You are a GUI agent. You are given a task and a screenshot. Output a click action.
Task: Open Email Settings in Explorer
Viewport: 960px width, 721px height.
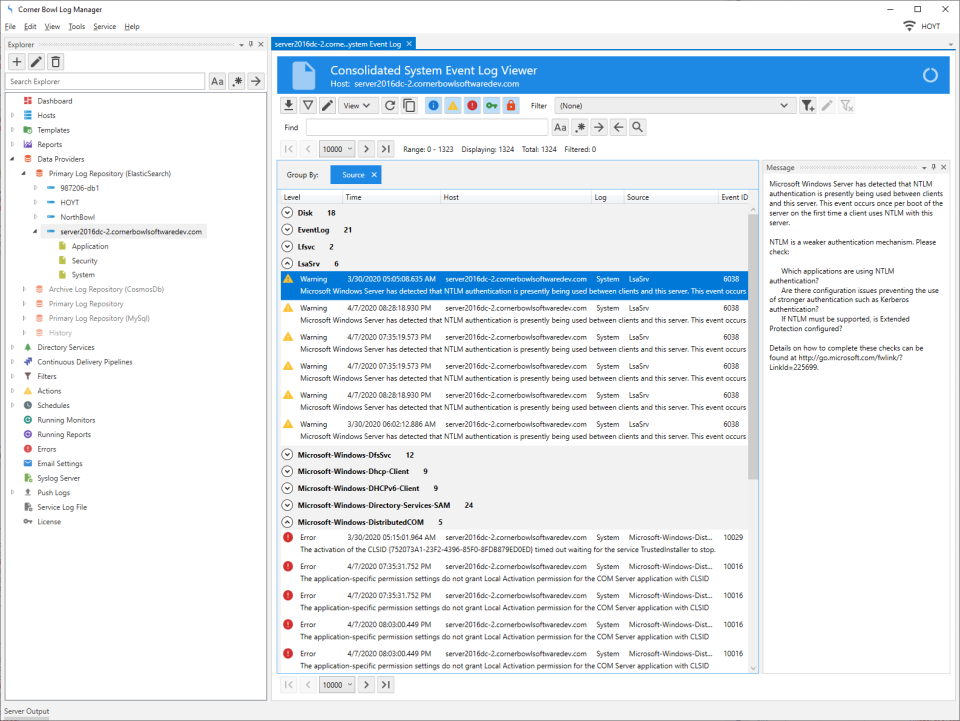click(60, 463)
